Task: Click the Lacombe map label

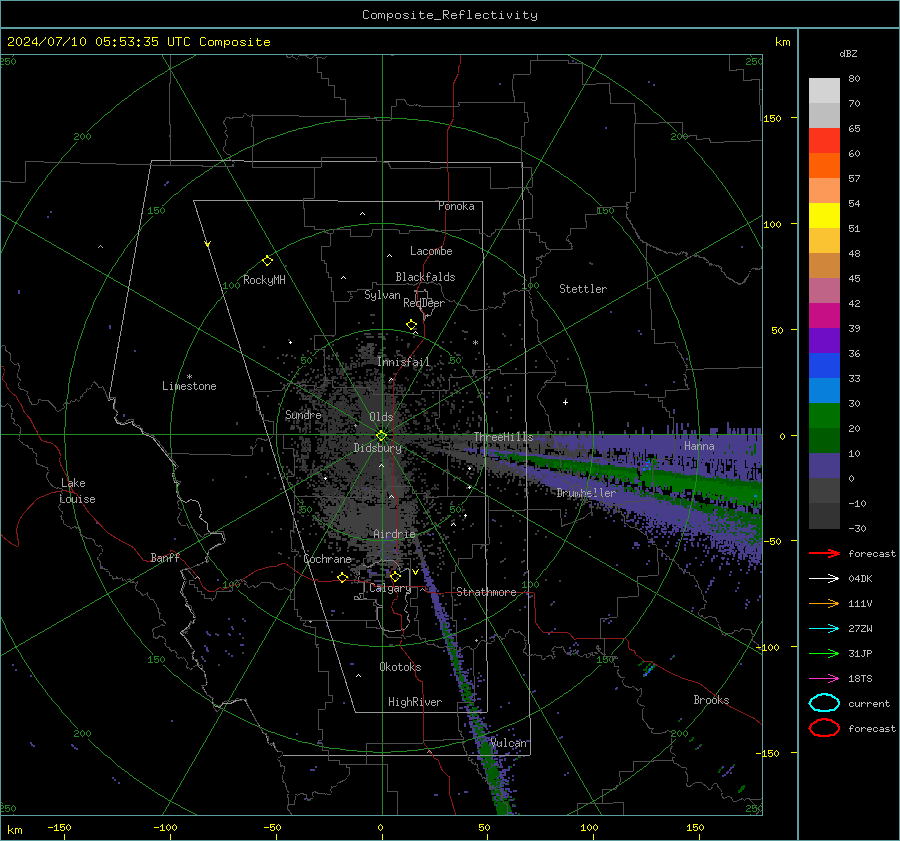Action: pyautogui.click(x=431, y=251)
